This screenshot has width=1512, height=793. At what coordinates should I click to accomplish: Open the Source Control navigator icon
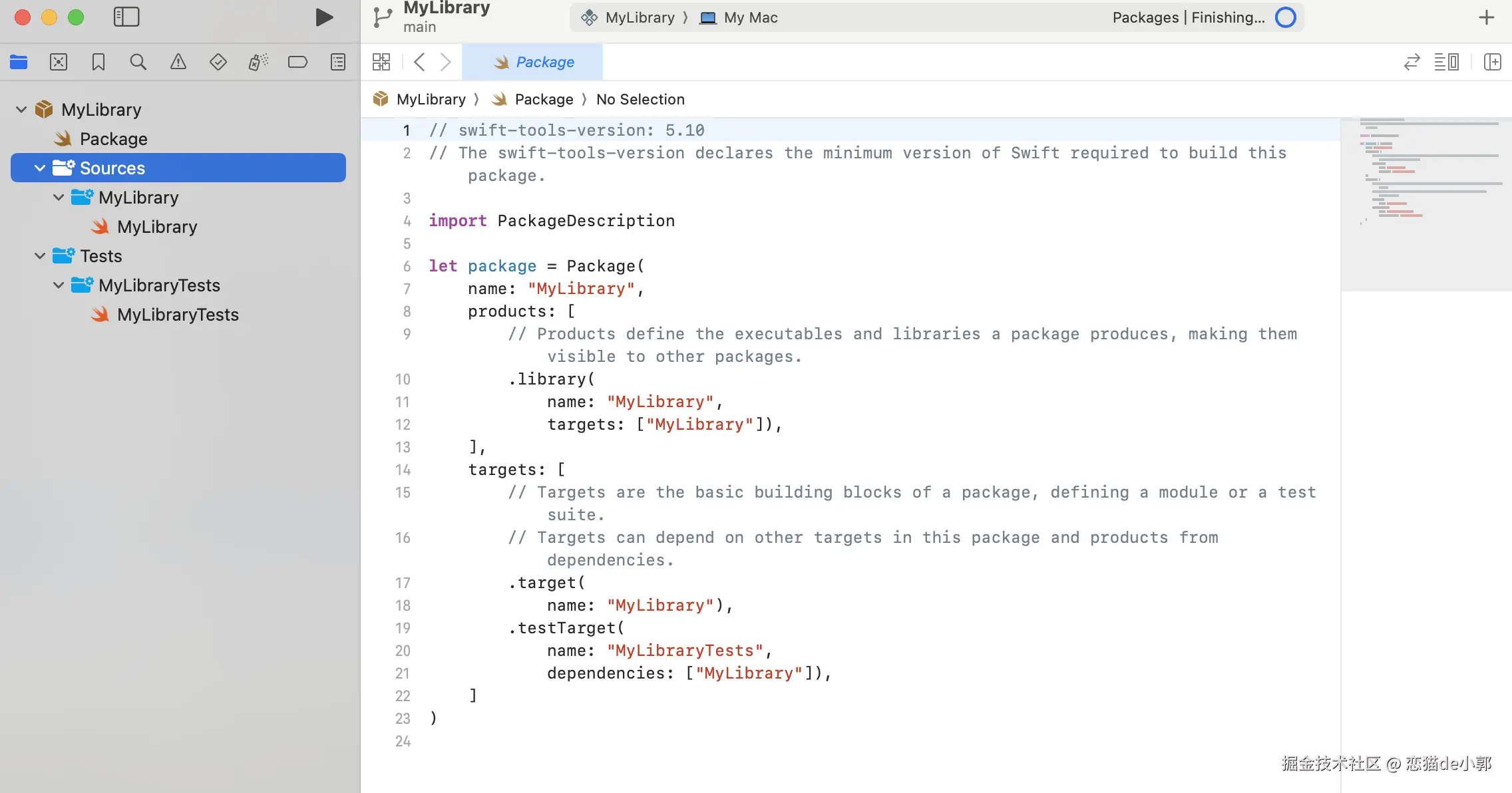59,62
